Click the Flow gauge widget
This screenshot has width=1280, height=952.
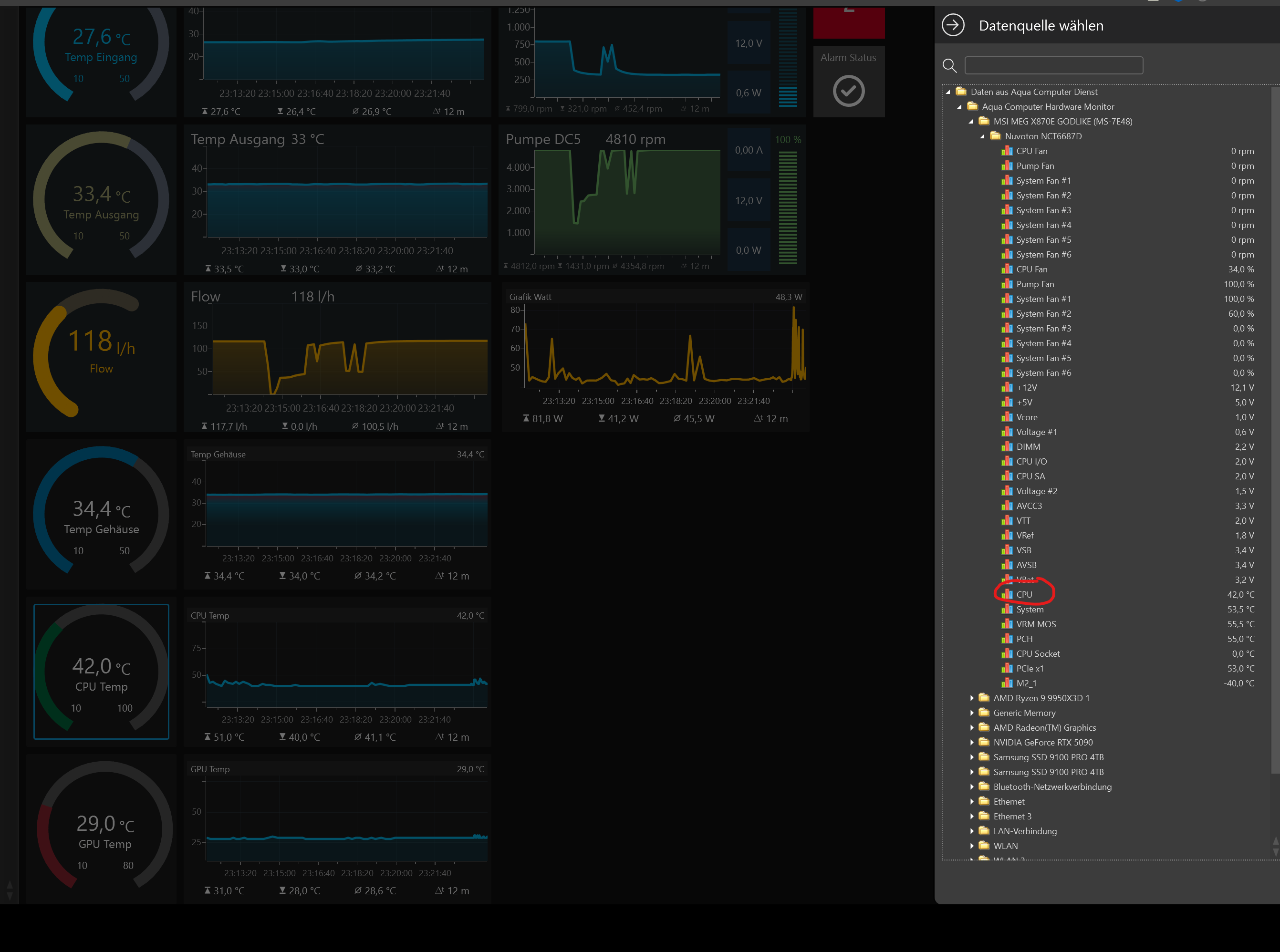point(102,357)
